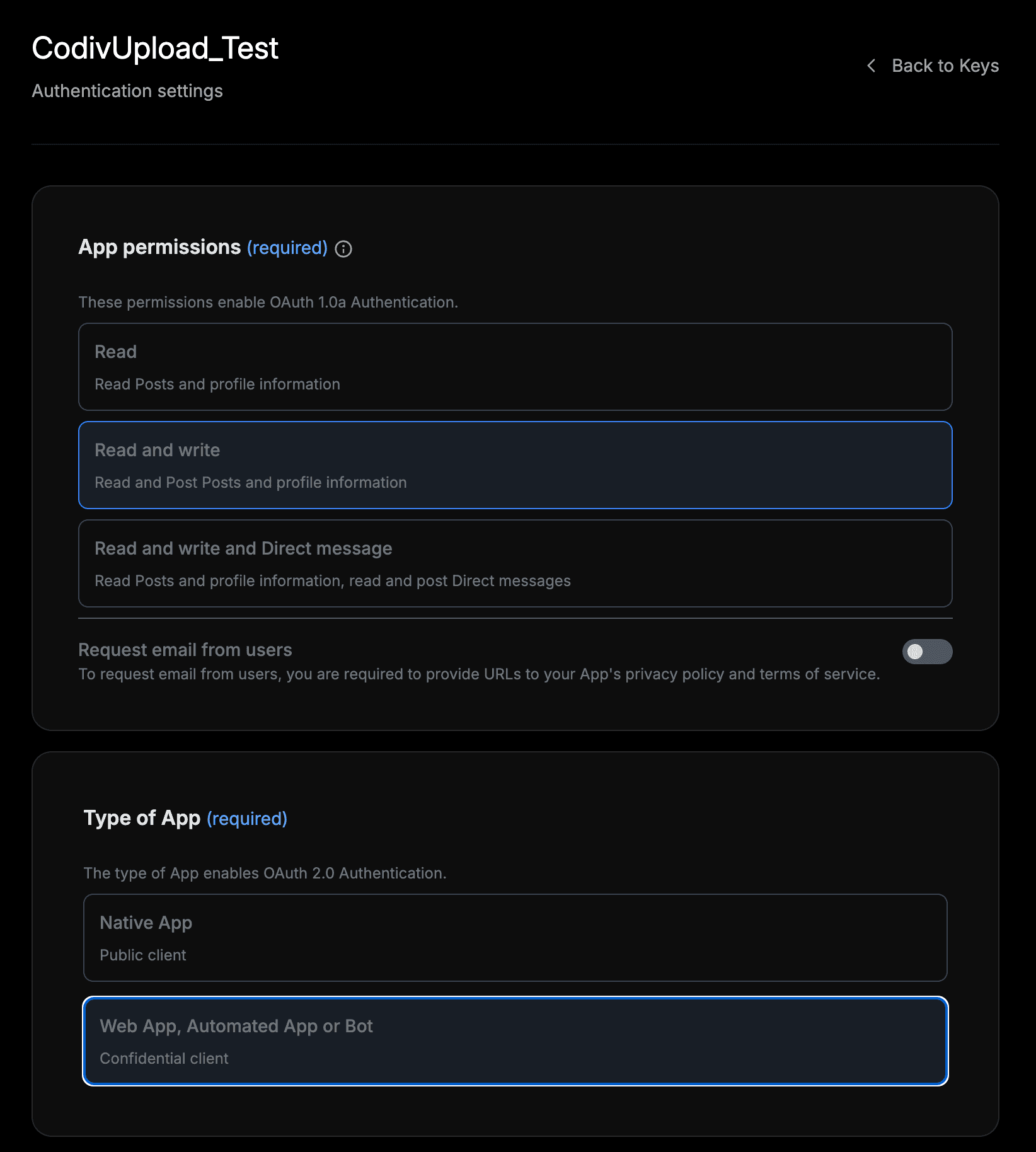Click the Public client description text

click(143, 955)
